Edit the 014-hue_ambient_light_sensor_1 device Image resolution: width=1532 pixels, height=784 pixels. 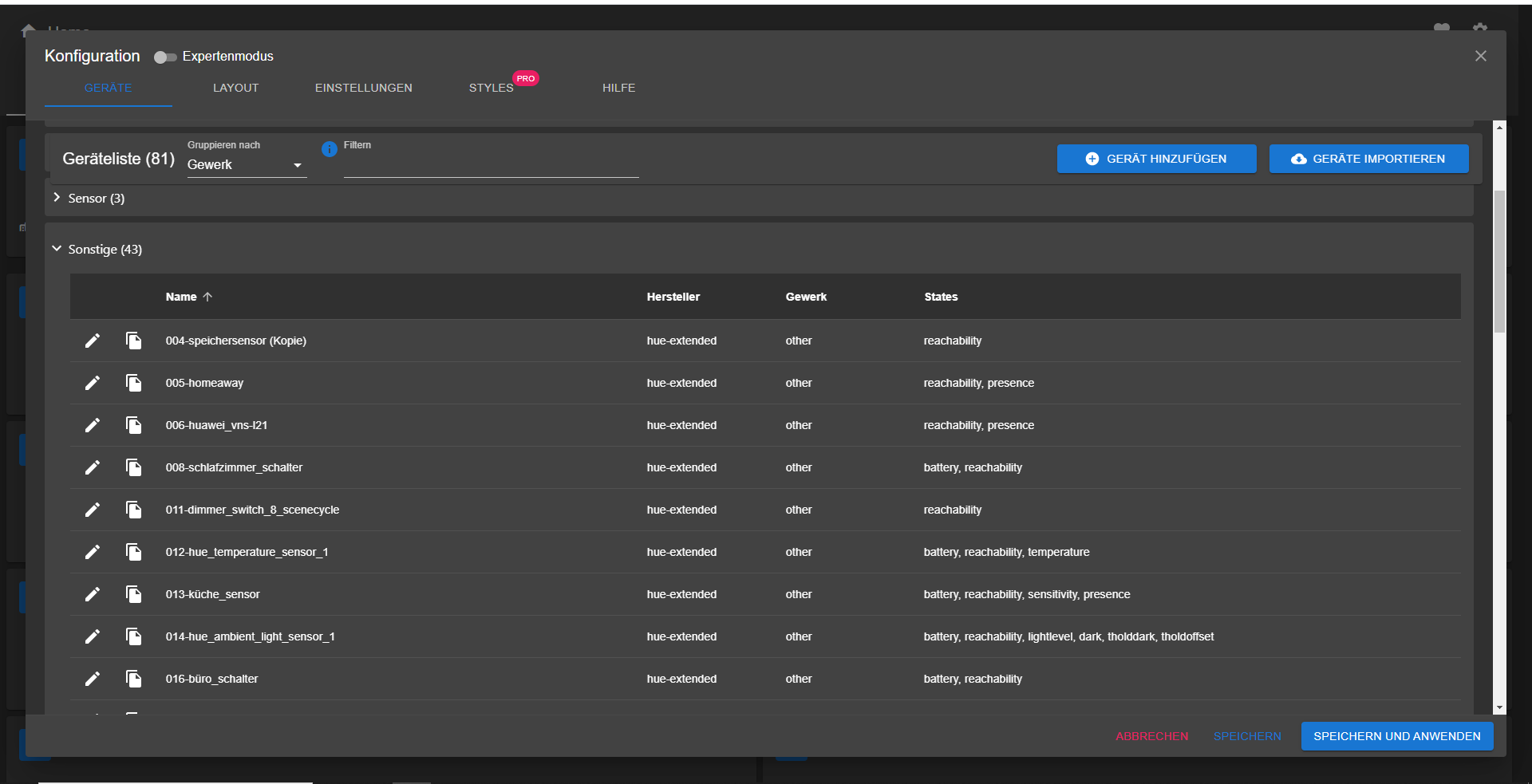pos(93,636)
